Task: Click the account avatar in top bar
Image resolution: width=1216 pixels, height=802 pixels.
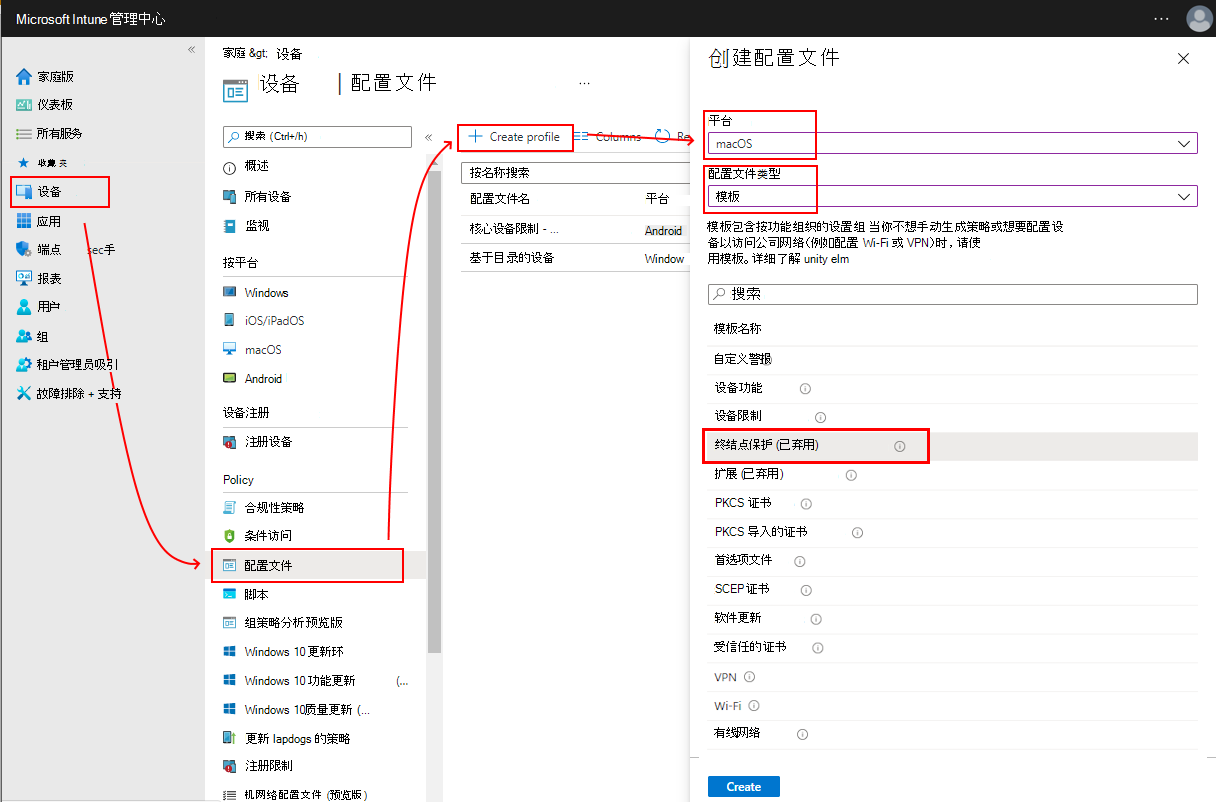Action: pyautogui.click(x=1198, y=18)
